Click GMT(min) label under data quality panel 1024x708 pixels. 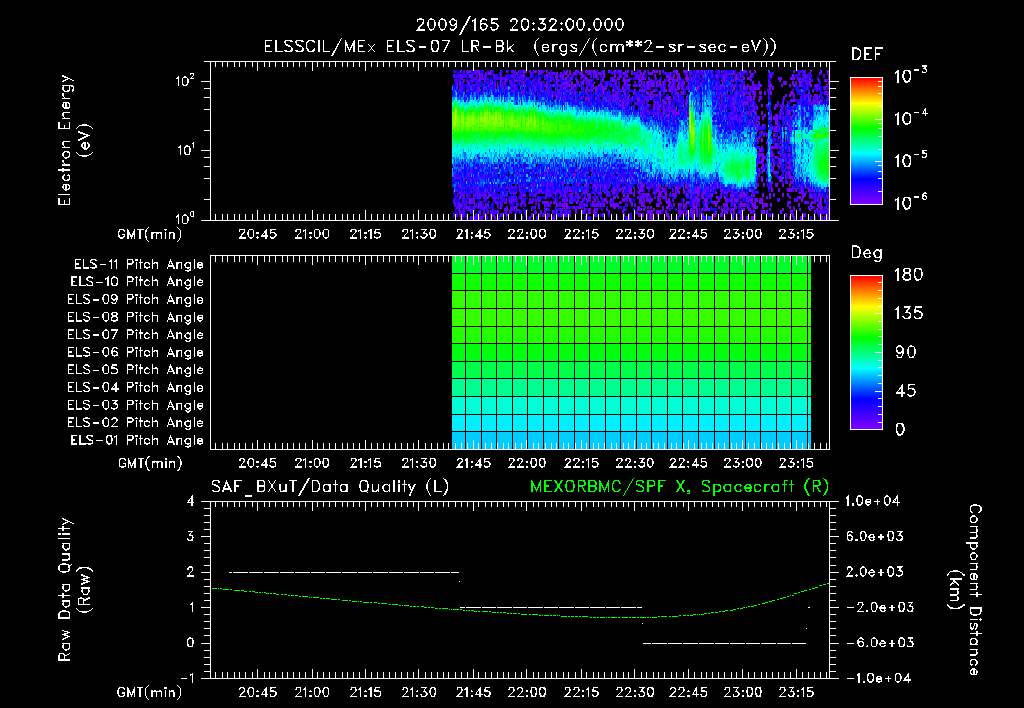(150, 692)
